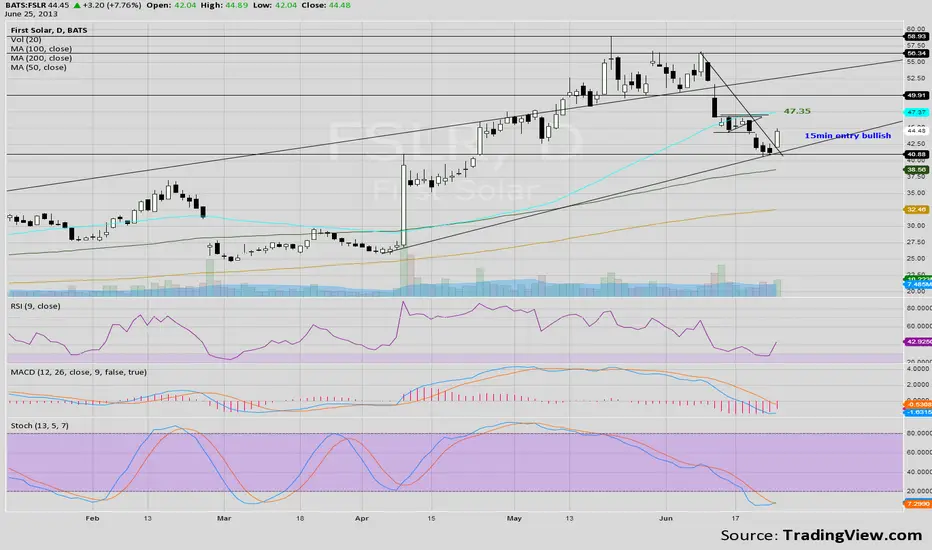Click the orange 7.2990 Stoch value tag
The width and height of the screenshot is (932, 550).
click(x=918, y=504)
